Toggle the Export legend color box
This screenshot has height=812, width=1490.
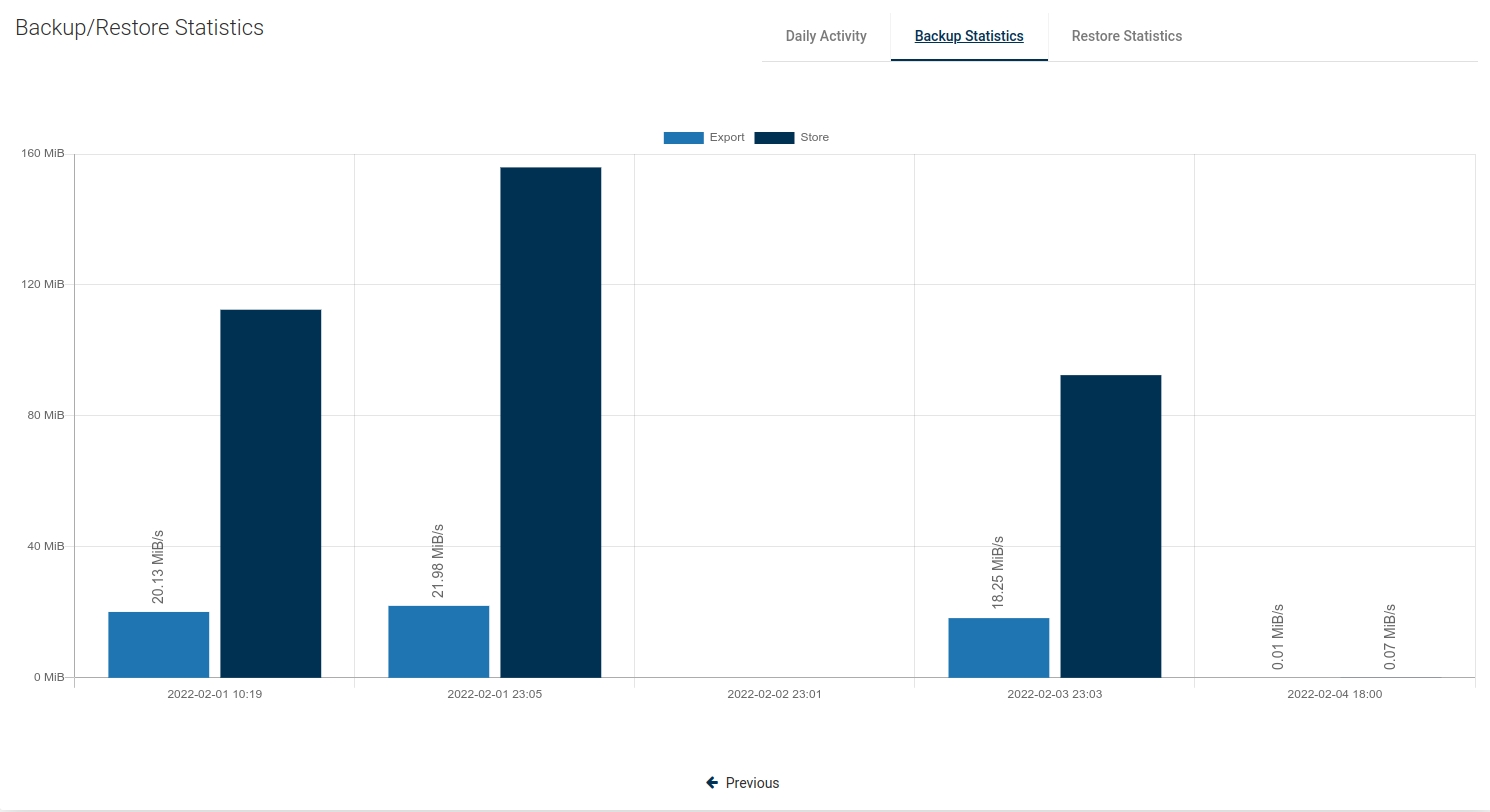tap(683, 138)
